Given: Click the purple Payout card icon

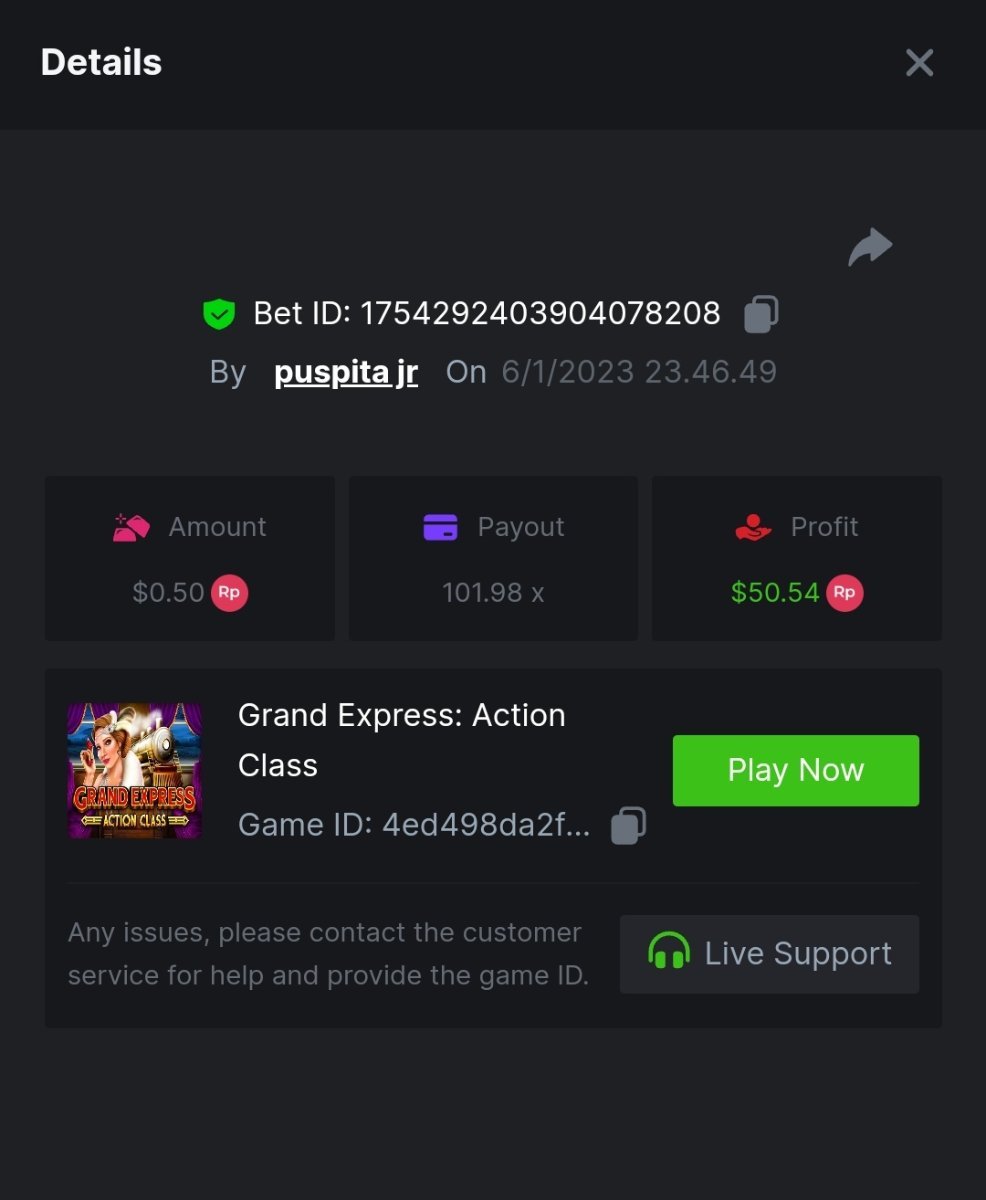Looking at the screenshot, I should coord(440,527).
